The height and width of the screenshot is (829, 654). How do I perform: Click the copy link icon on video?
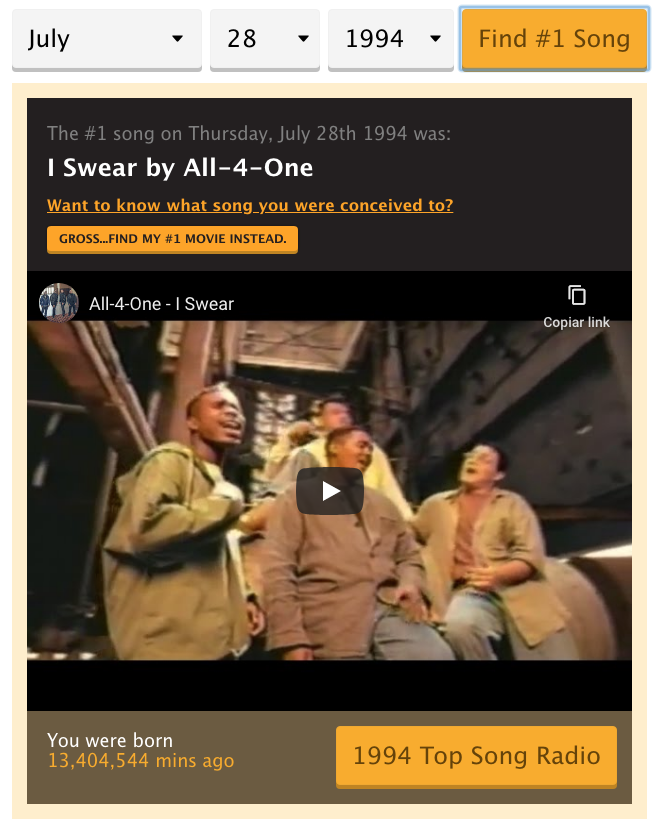tap(576, 295)
